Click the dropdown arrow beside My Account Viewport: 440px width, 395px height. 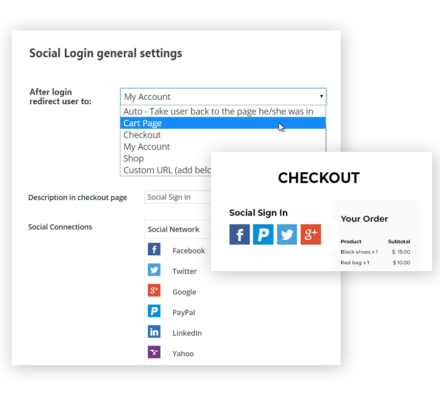click(x=321, y=96)
